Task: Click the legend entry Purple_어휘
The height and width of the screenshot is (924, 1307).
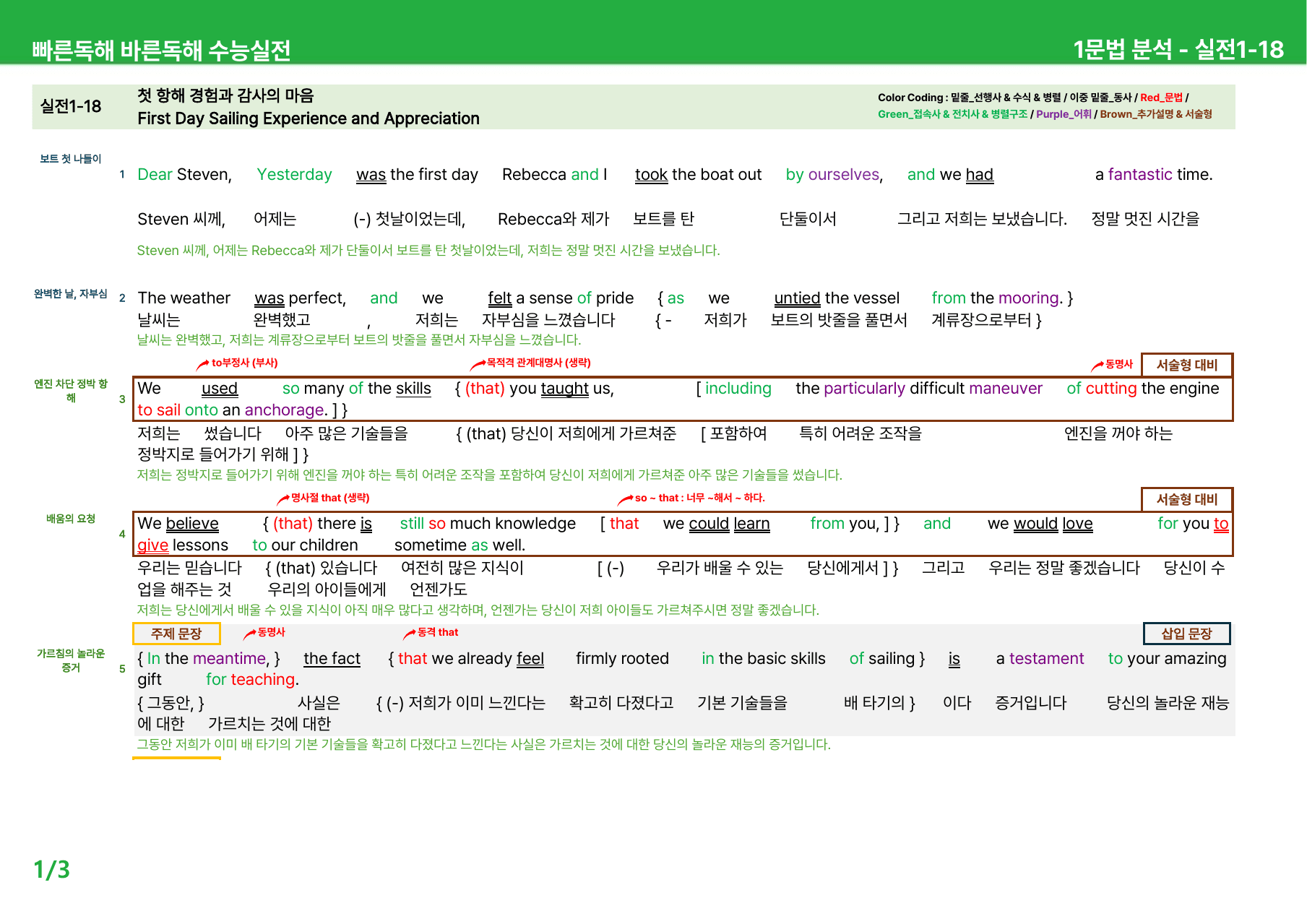Action: (x=1064, y=114)
